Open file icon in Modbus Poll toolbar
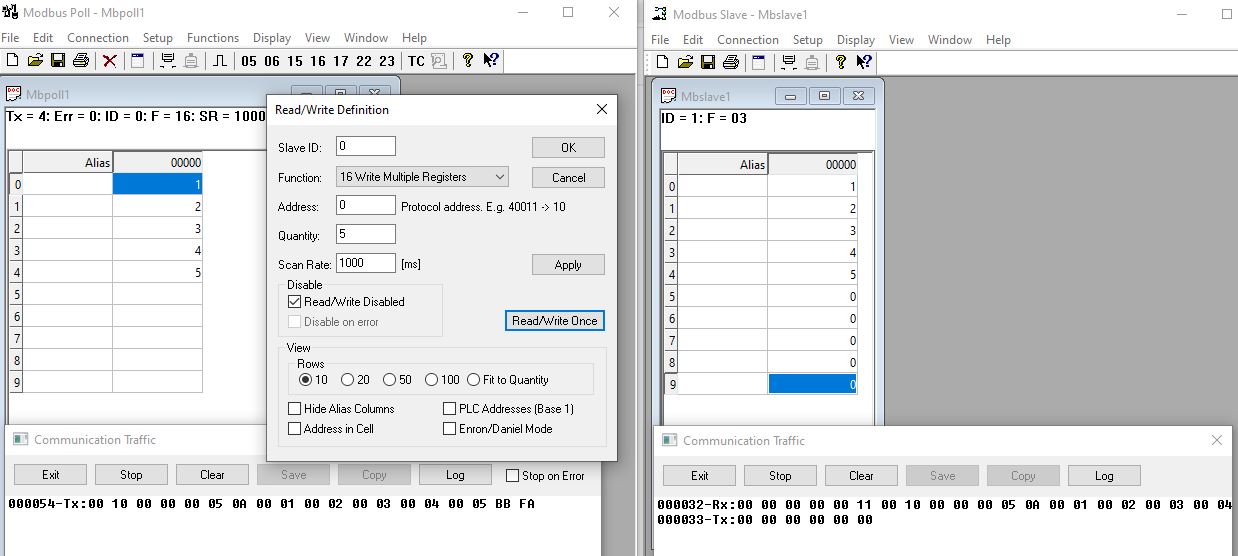Image resolution: width=1238 pixels, height=556 pixels. point(35,61)
